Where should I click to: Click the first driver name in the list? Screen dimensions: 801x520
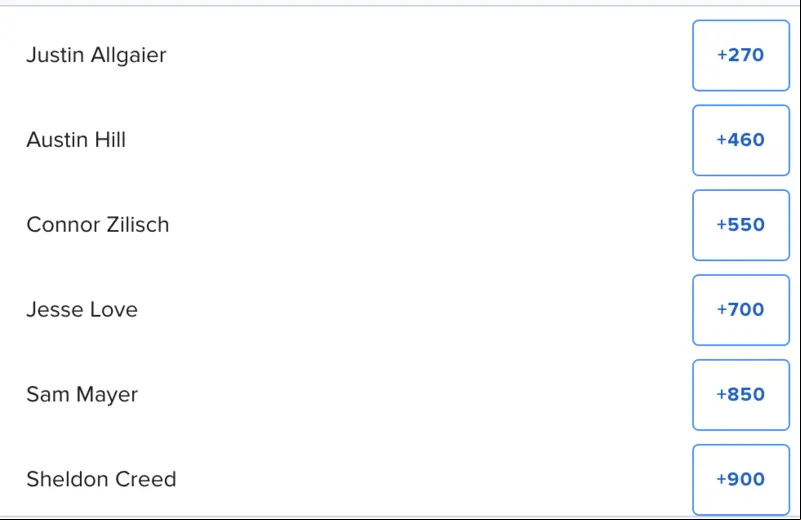click(x=96, y=55)
